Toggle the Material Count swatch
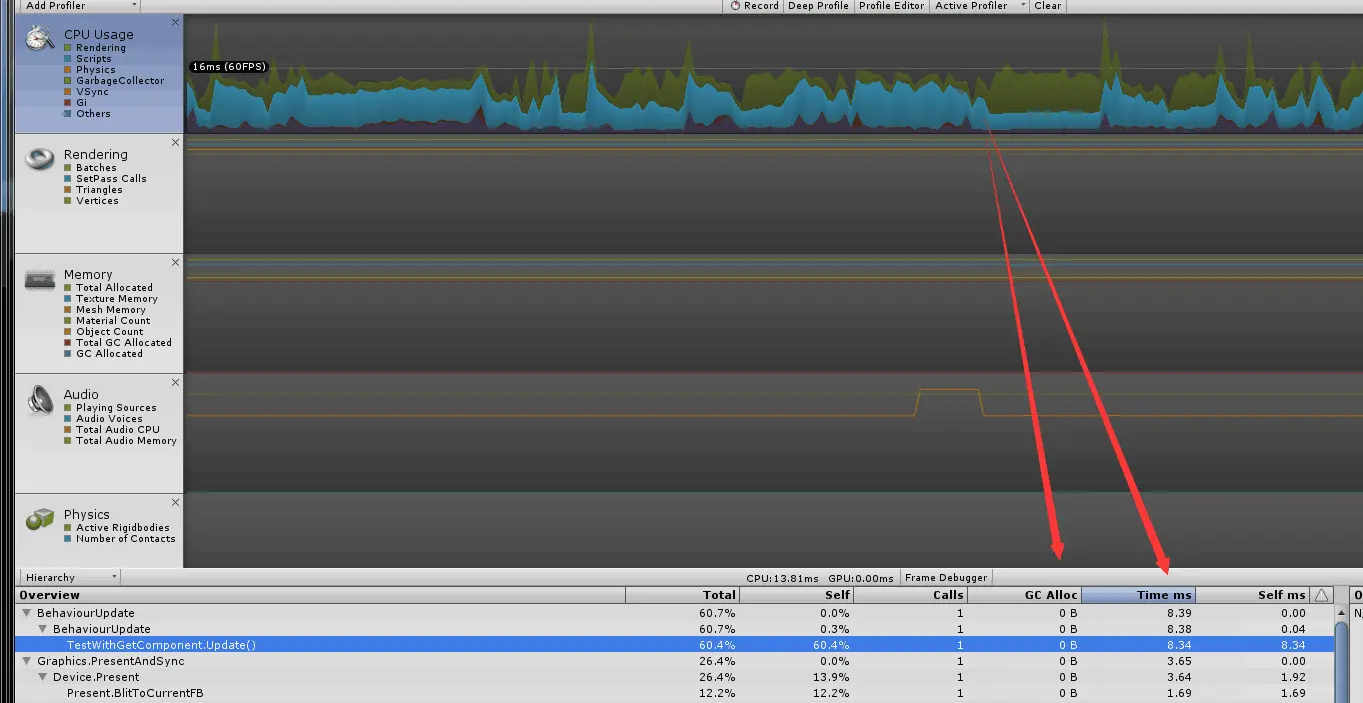 [x=68, y=321]
